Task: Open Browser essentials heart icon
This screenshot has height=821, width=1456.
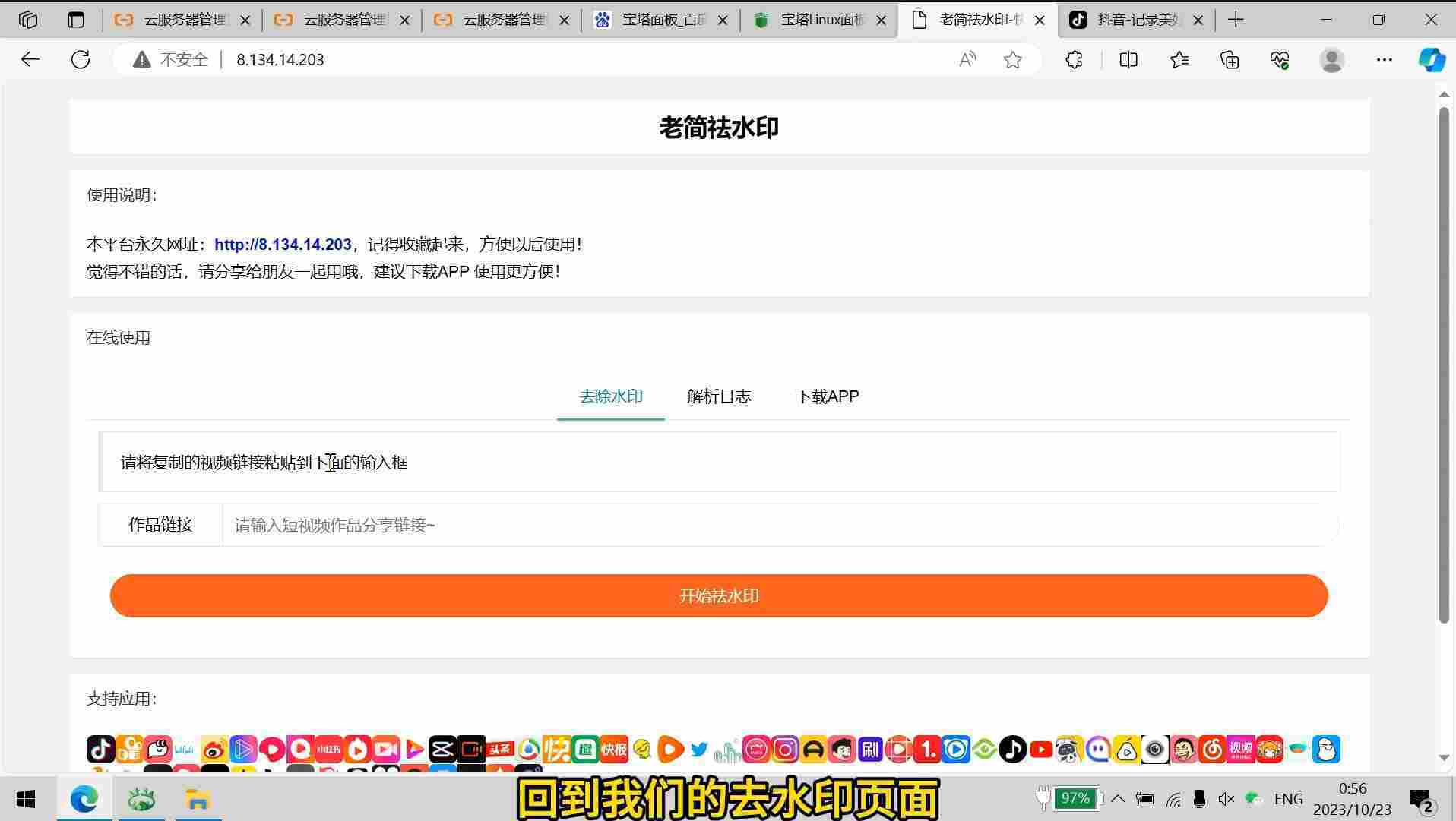Action: [1280, 59]
